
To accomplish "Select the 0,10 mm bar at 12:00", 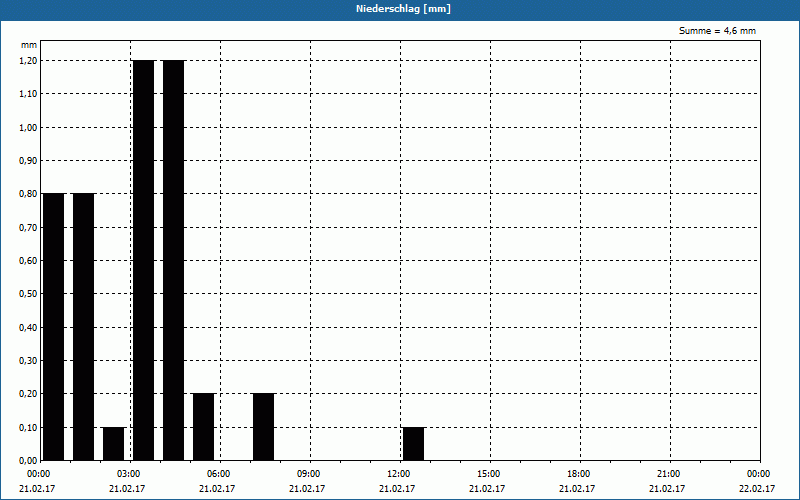I will click(x=413, y=444).
